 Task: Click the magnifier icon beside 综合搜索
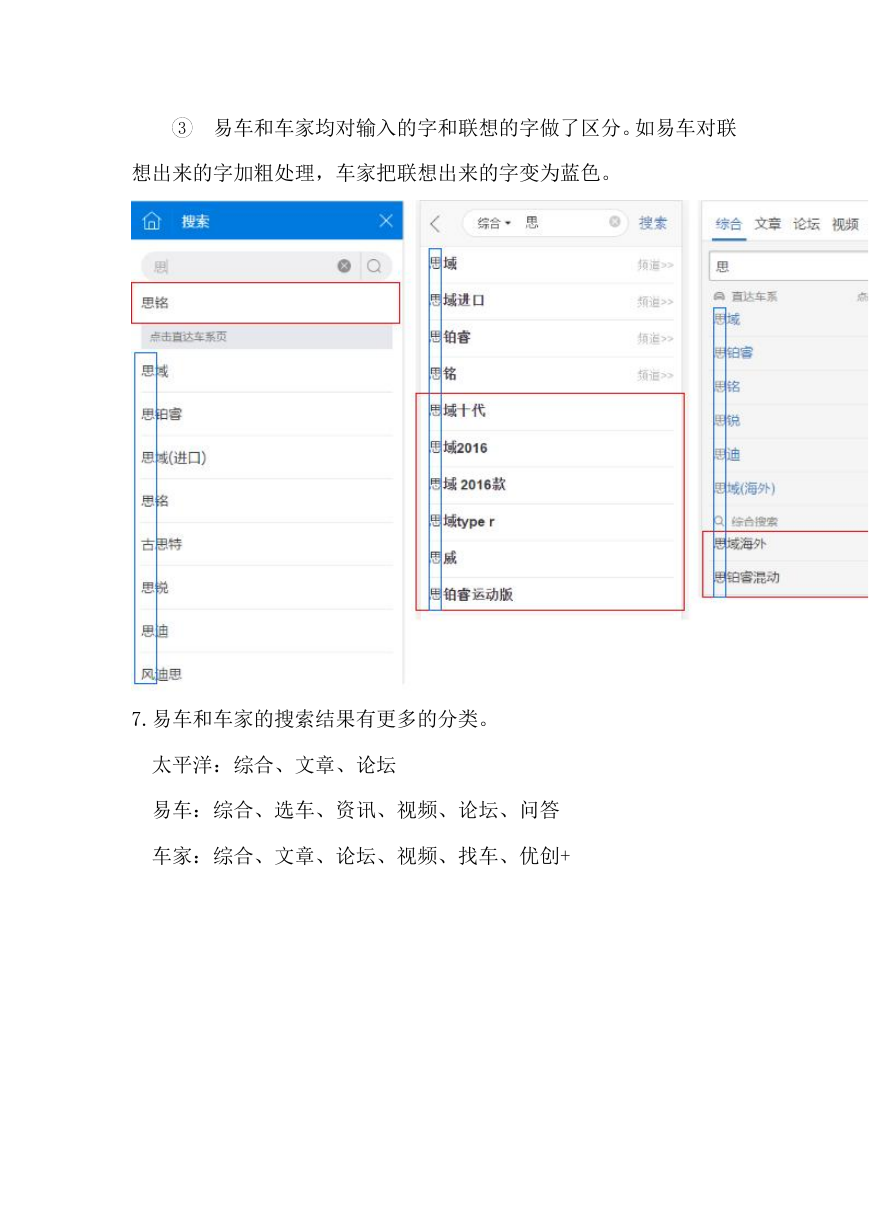tap(719, 521)
